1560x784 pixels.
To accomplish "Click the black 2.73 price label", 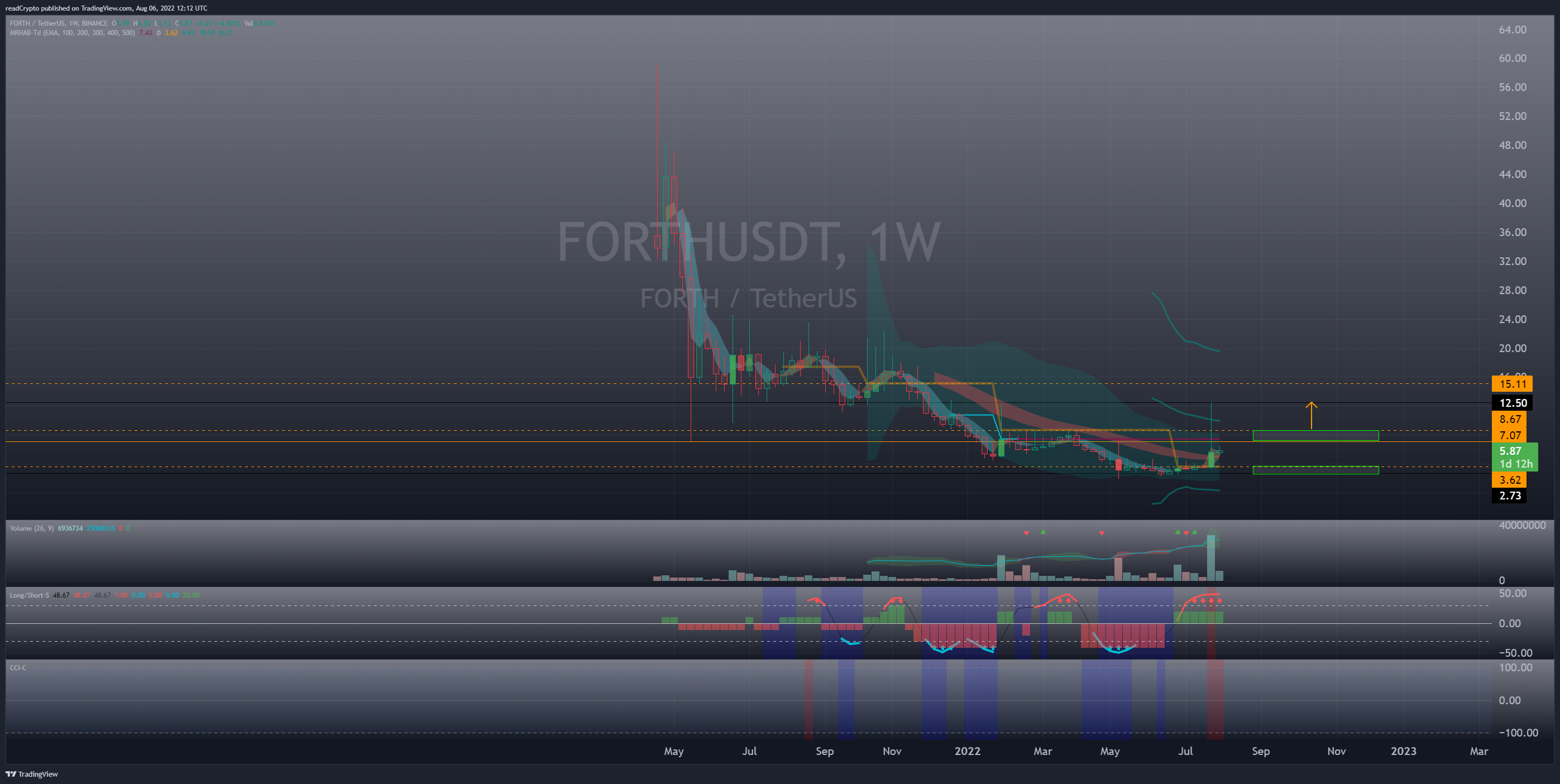I will point(1510,495).
